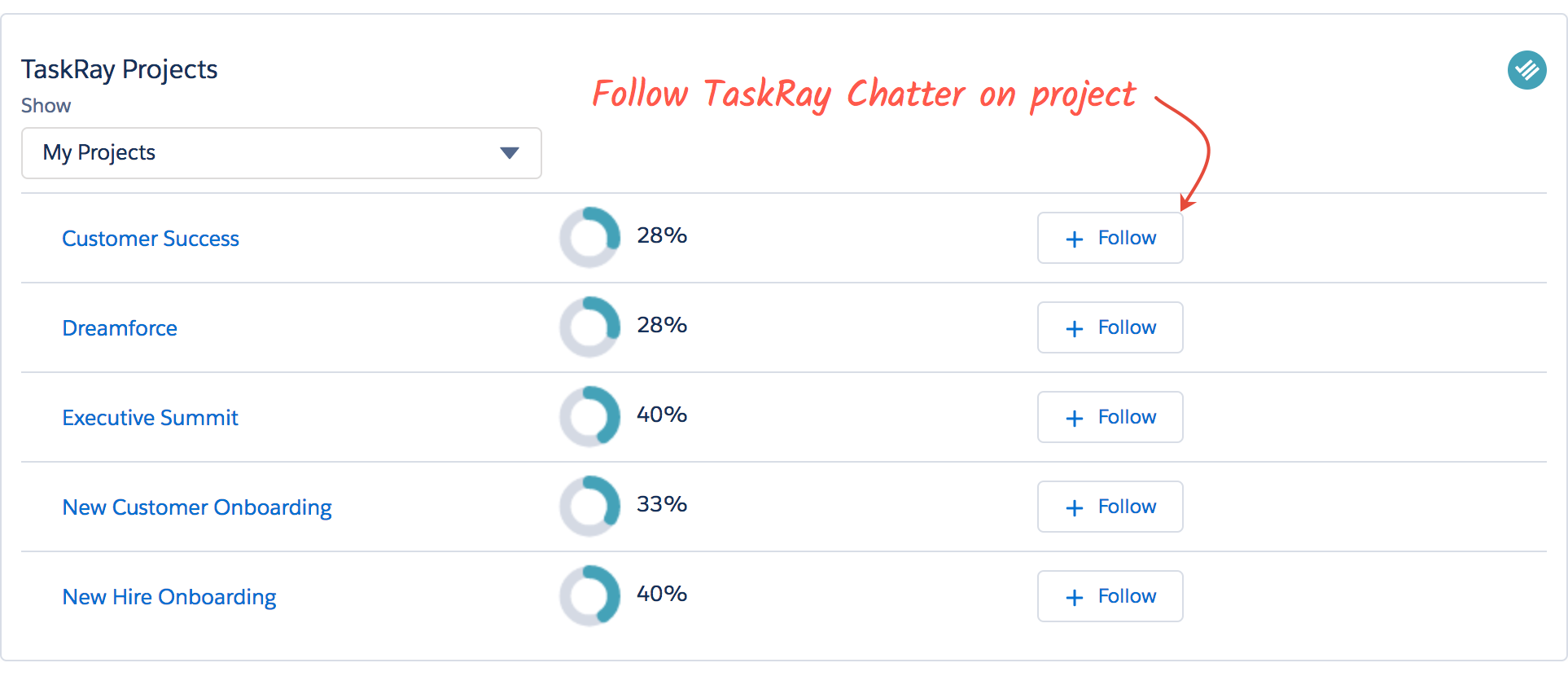This screenshot has width=1568, height=676.
Task: Click the TaskRay Projects heading
Action: tap(119, 70)
